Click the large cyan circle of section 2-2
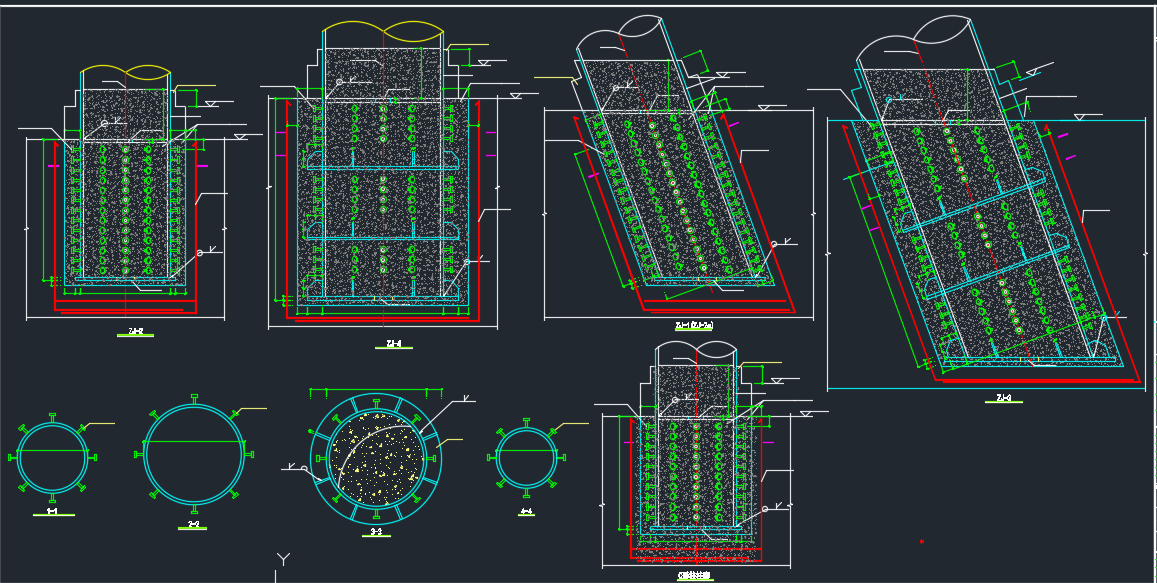This screenshot has width=1157, height=583. coord(194,455)
